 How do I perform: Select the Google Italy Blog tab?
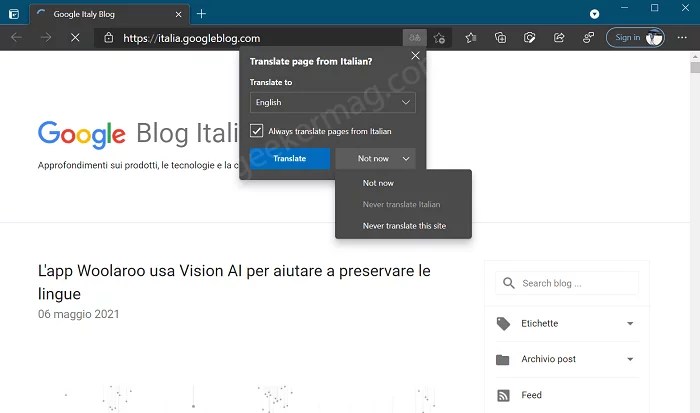pyautogui.click(x=109, y=14)
